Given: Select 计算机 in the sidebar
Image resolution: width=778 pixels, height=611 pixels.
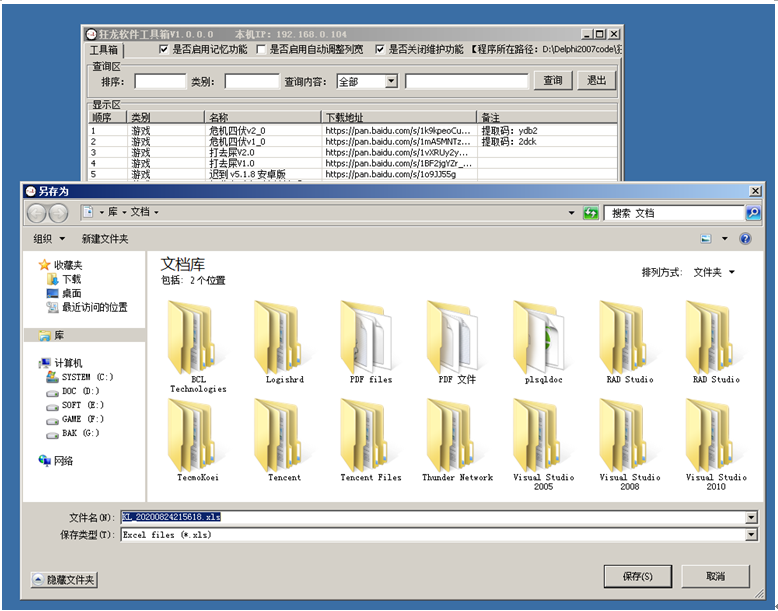Looking at the screenshot, I should (x=61, y=363).
